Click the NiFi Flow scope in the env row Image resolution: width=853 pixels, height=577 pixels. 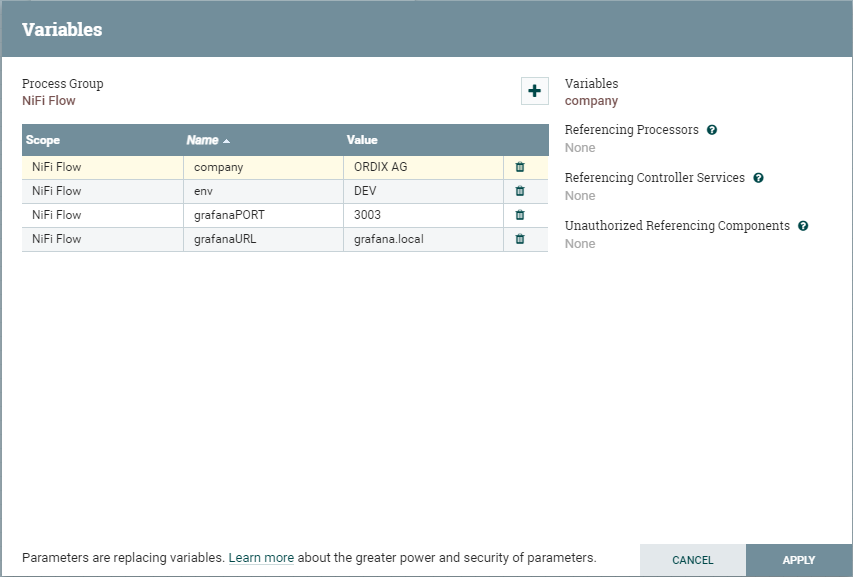coord(103,191)
